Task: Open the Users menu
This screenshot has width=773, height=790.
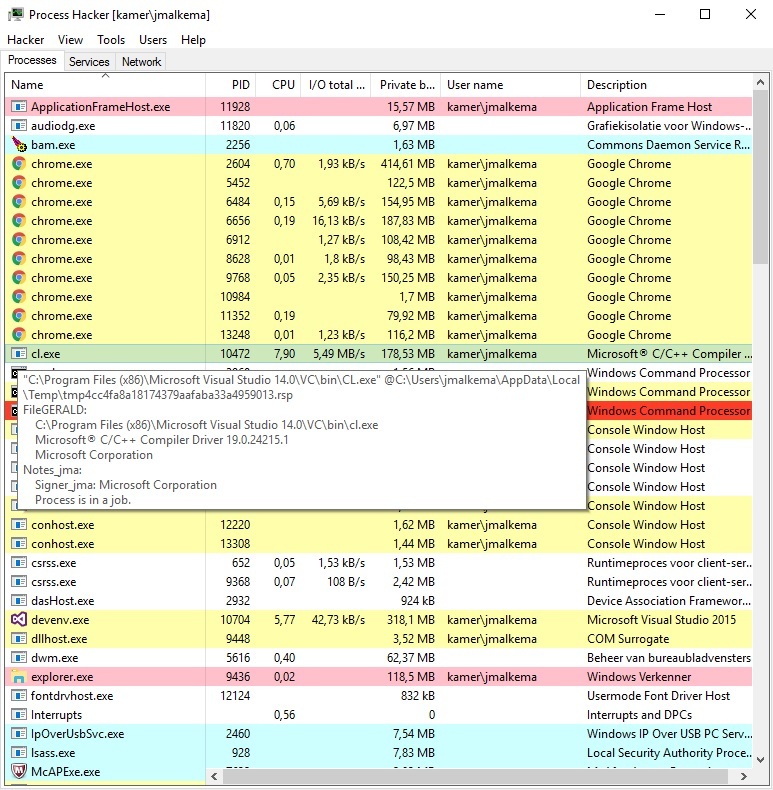Action: pyautogui.click(x=153, y=40)
